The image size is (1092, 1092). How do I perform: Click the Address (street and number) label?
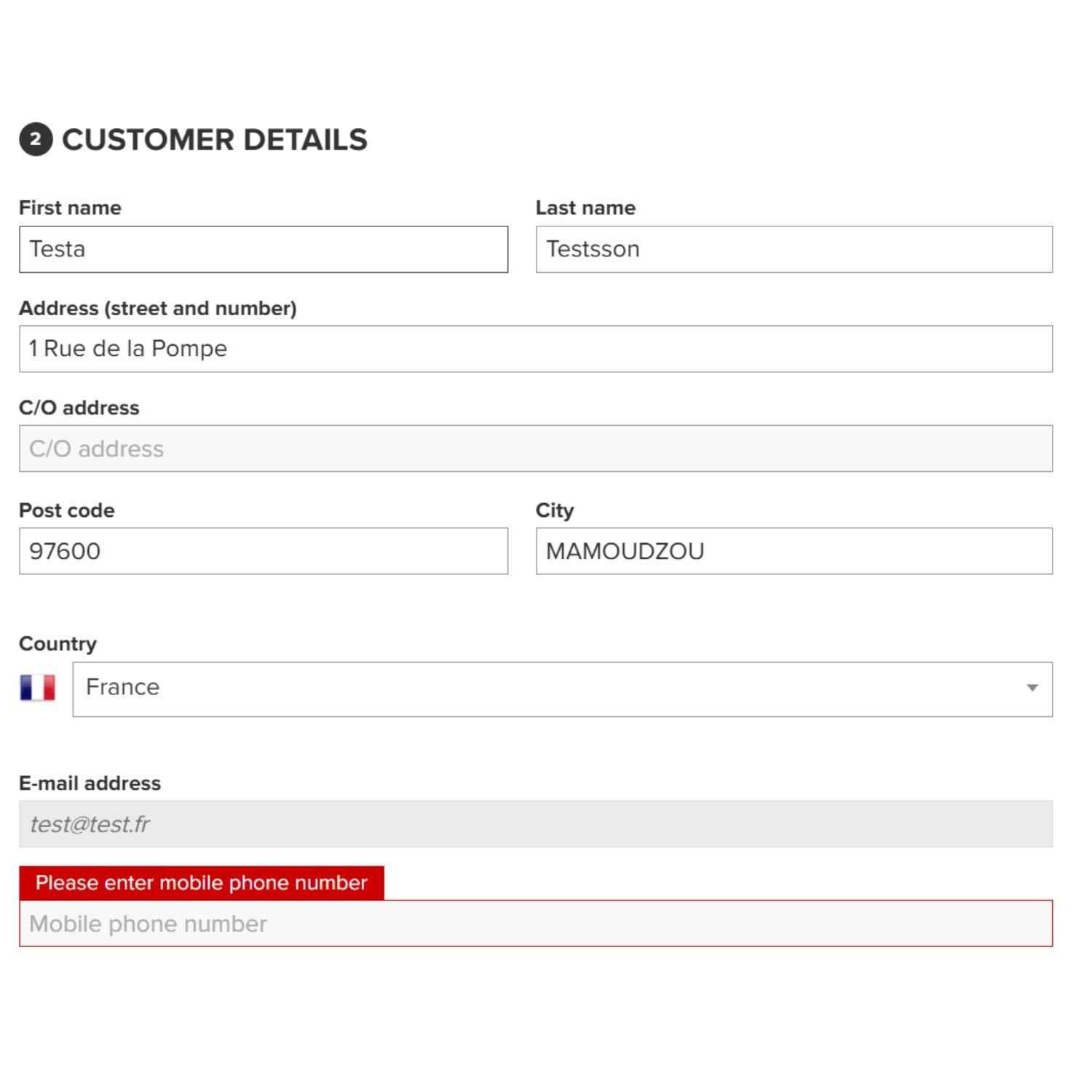tap(158, 308)
